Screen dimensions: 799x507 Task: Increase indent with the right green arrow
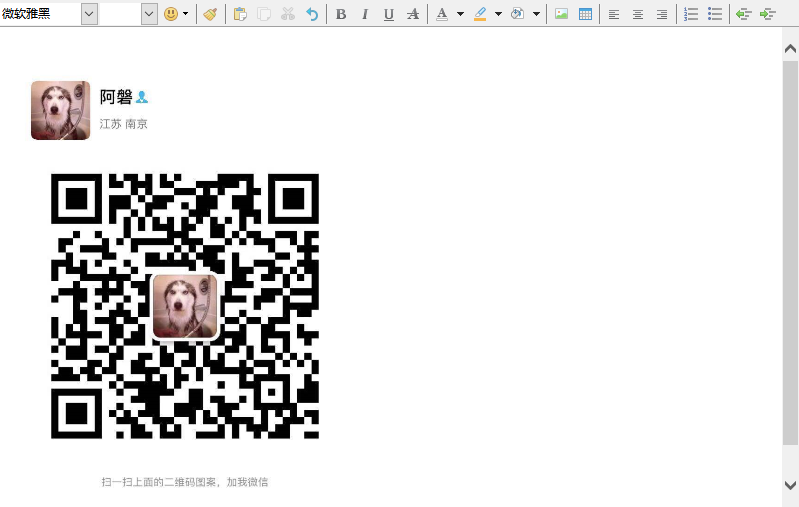coord(767,14)
